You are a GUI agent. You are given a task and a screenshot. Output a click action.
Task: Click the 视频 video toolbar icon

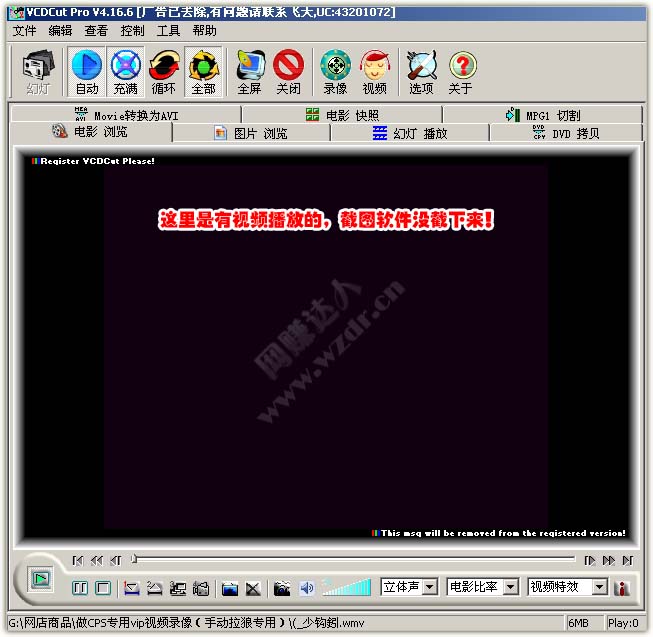click(x=374, y=72)
